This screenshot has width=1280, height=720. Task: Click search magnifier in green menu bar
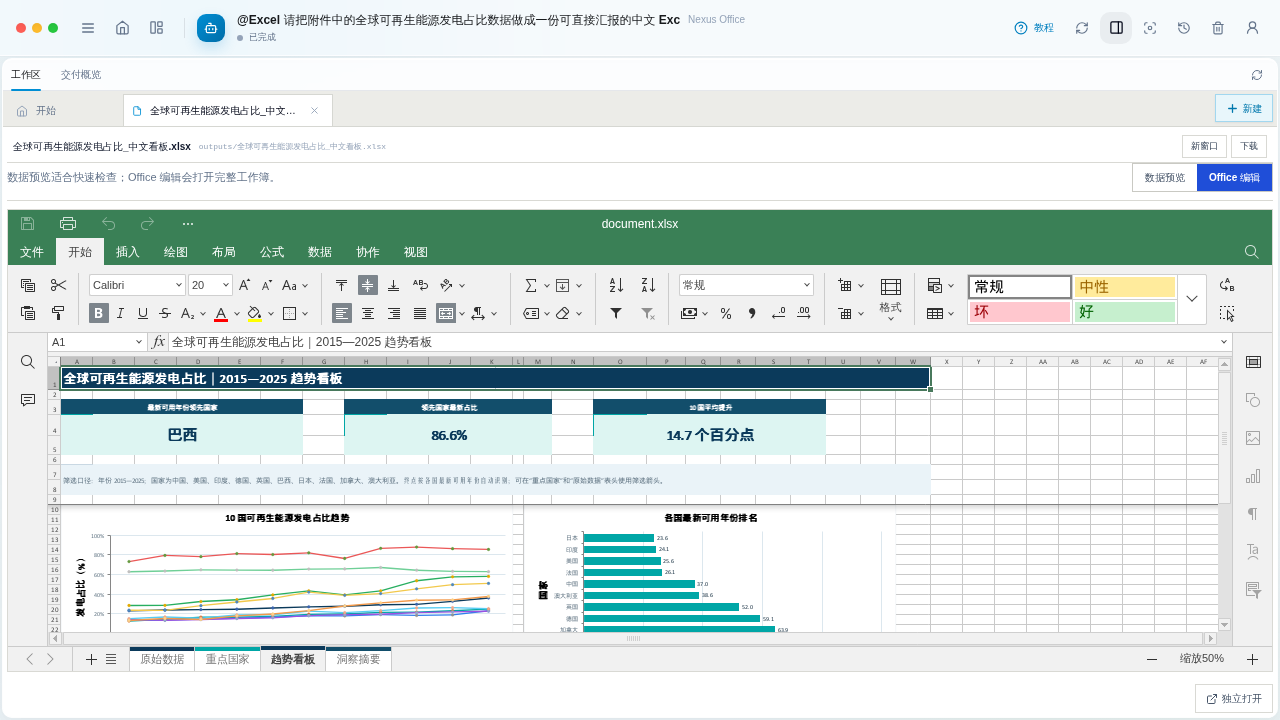(x=1252, y=252)
